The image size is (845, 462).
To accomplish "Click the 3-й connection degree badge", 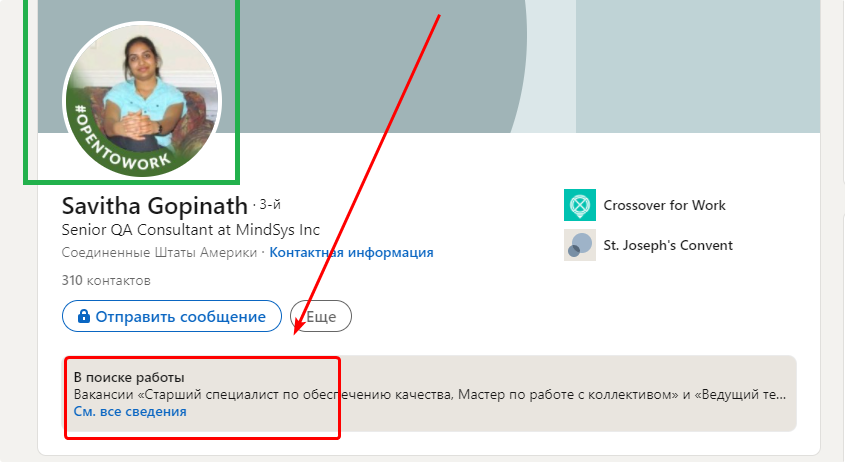I will tap(270, 204).
